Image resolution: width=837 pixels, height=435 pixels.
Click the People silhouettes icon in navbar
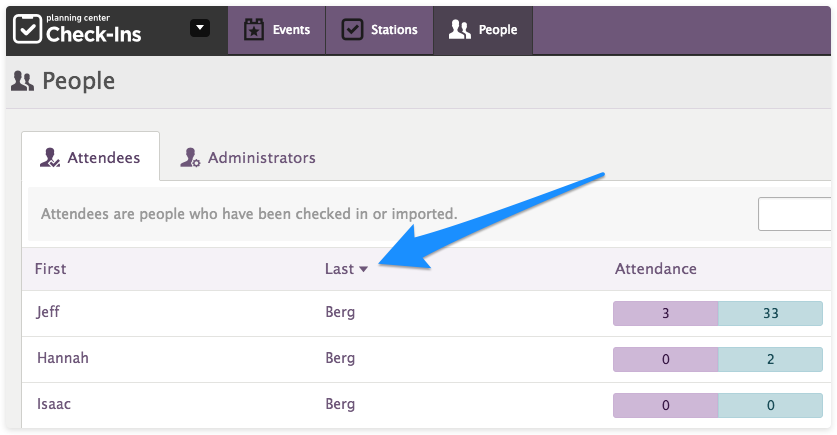[459, 30]
